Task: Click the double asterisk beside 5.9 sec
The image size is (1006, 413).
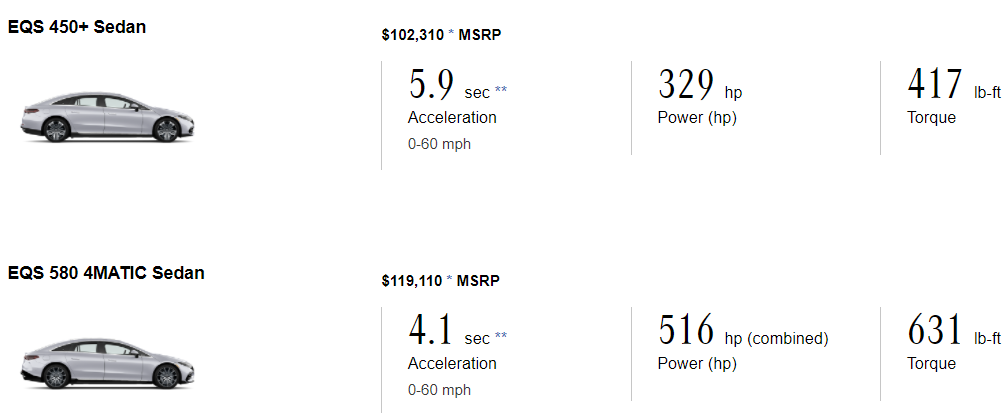Action: [x=500, y=90]
